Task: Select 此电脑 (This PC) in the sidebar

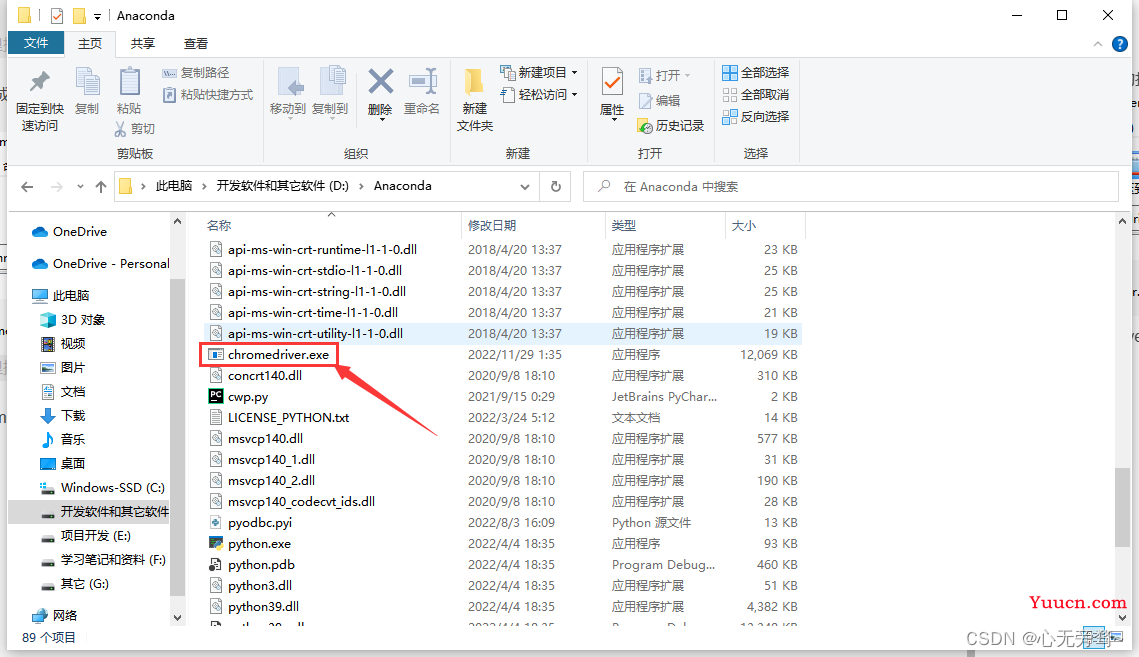Action: (x=60, y=295)
